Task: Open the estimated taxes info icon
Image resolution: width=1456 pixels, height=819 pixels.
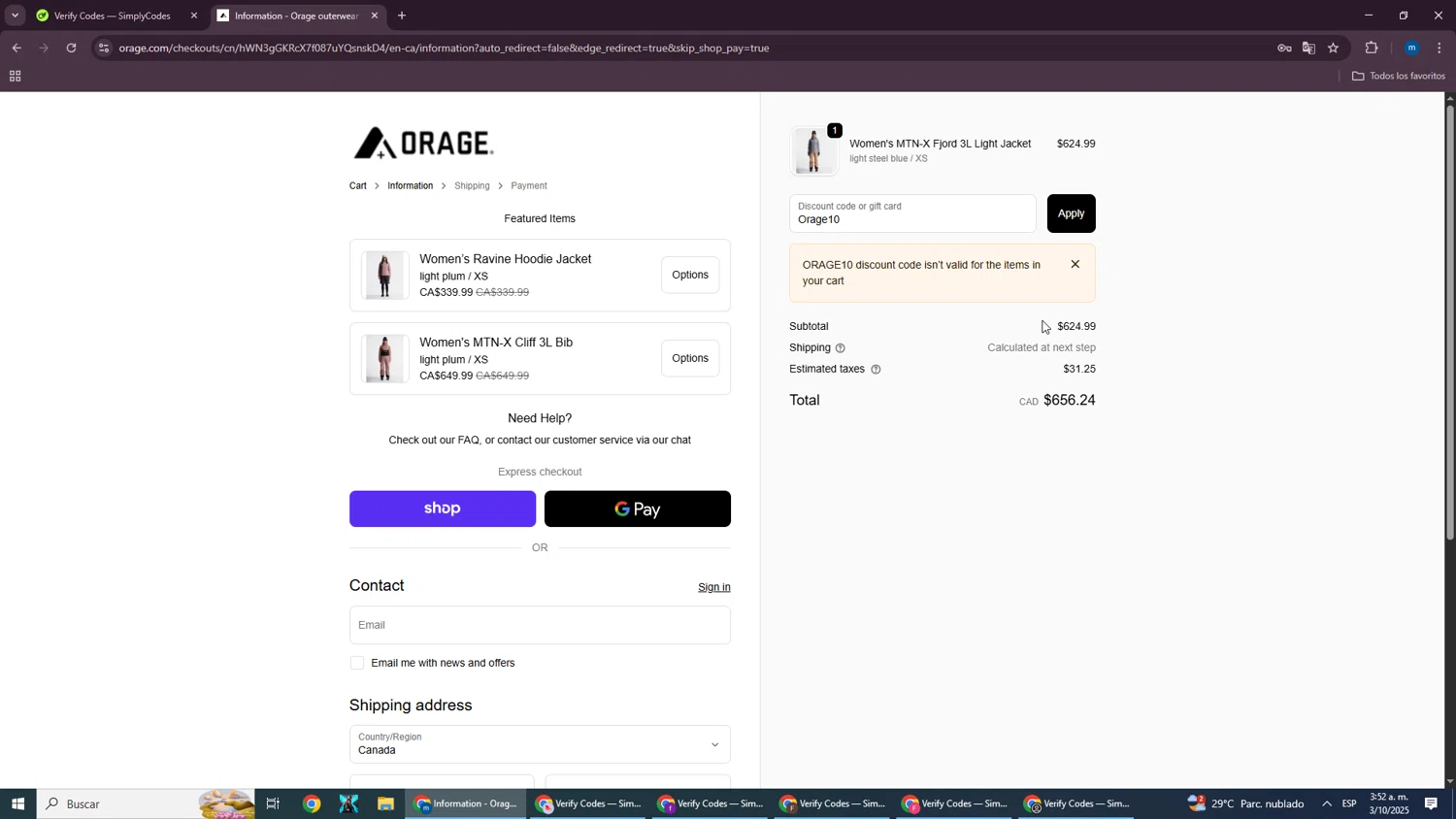Action: 876,370
